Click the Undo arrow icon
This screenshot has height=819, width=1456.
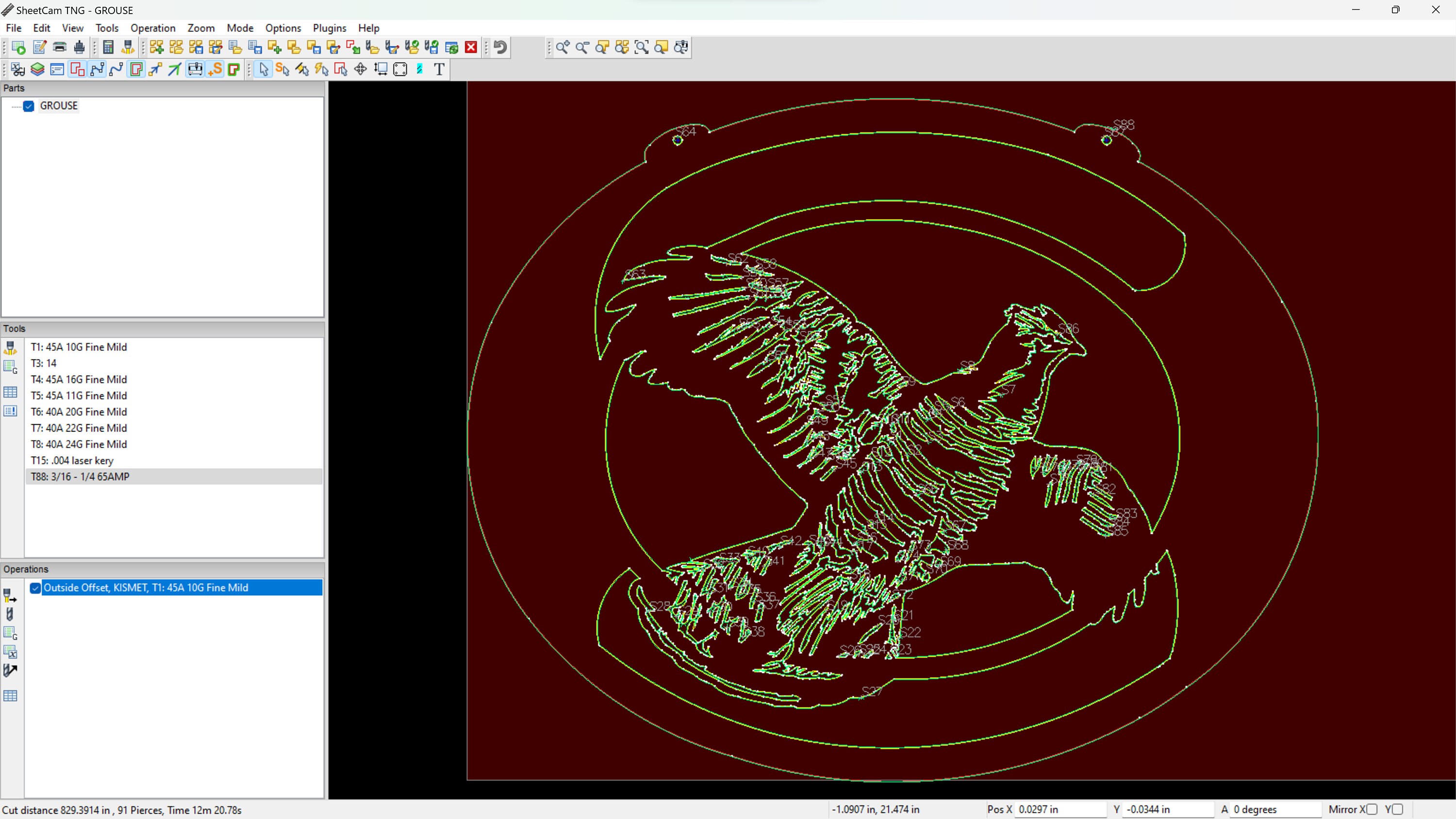pos(500,48)
